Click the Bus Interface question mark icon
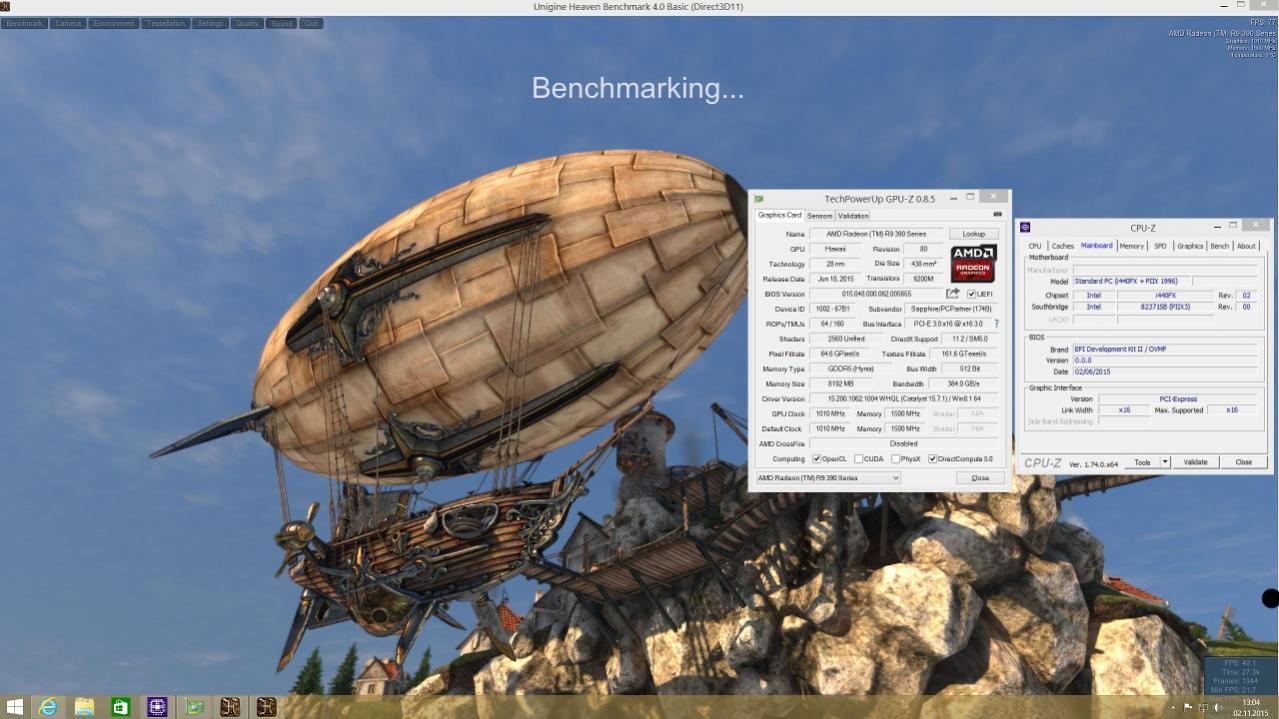This screenshot has width=1279, height=719. coord(996,324)
